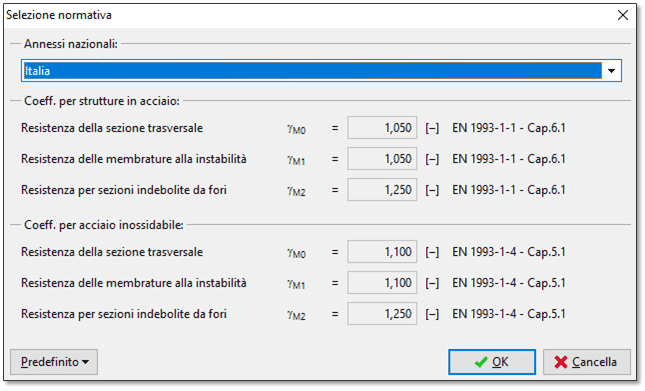Select the Italia combo box field

pyautogui.click(x=321, y=71)
